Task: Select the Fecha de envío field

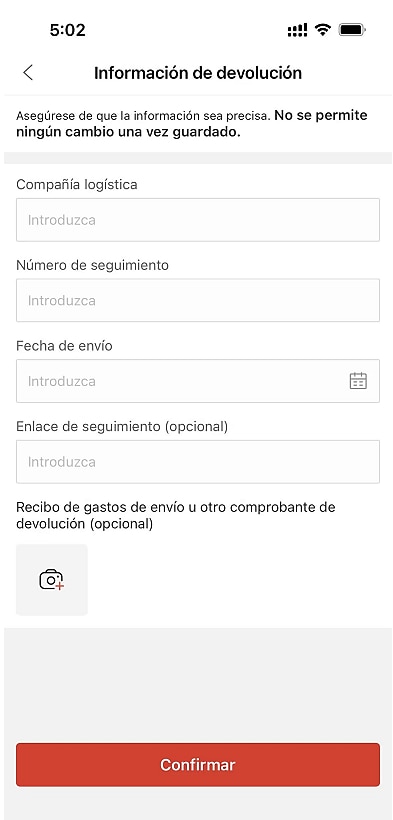Action: 198,381
